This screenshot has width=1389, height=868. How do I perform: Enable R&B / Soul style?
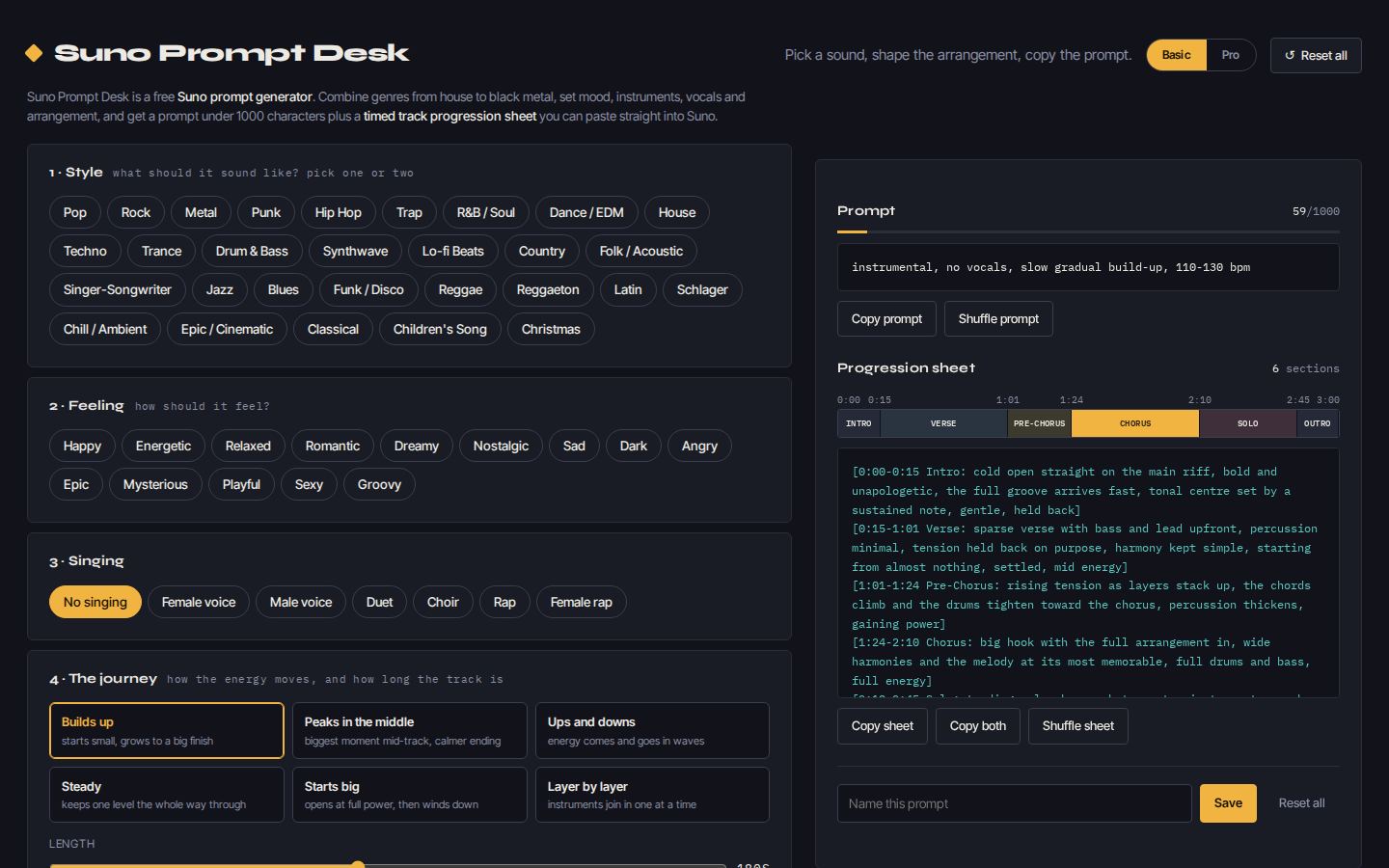click(x=486, y=212)
